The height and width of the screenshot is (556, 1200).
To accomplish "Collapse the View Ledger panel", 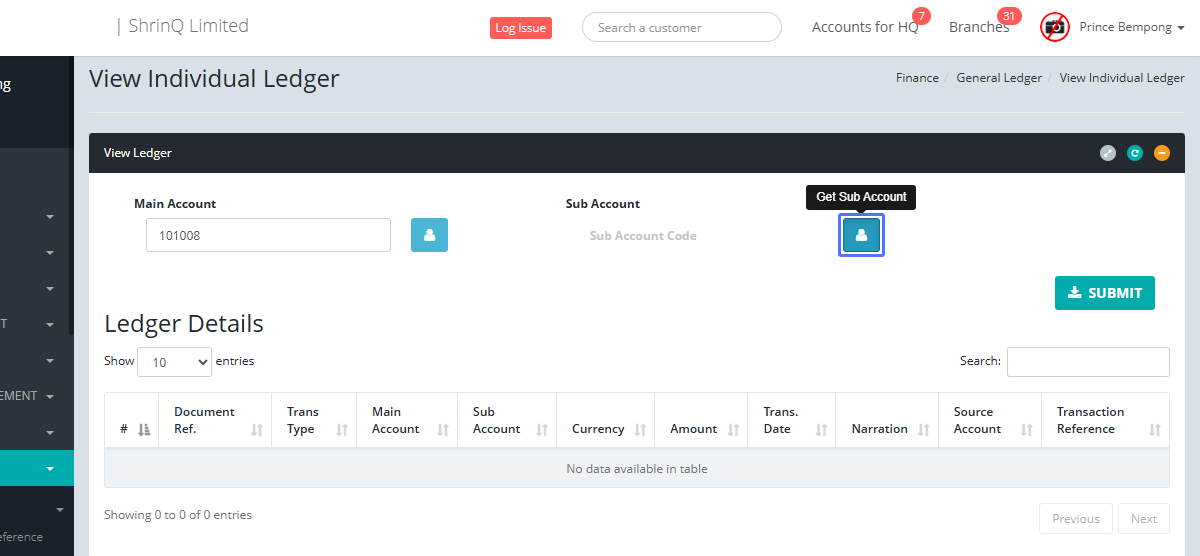I will click(x=1161, y=153).
